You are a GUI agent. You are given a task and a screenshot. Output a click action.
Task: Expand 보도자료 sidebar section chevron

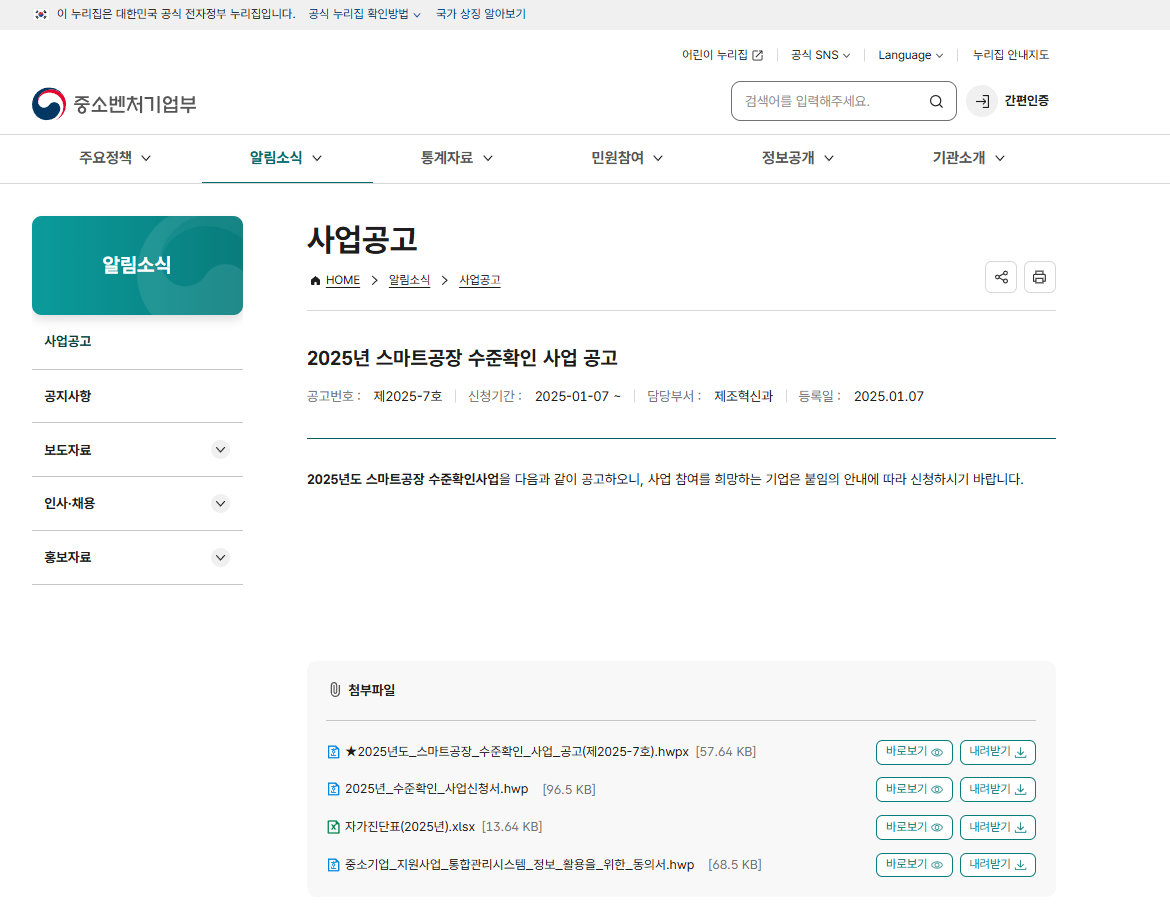click(x=220, y=450)
